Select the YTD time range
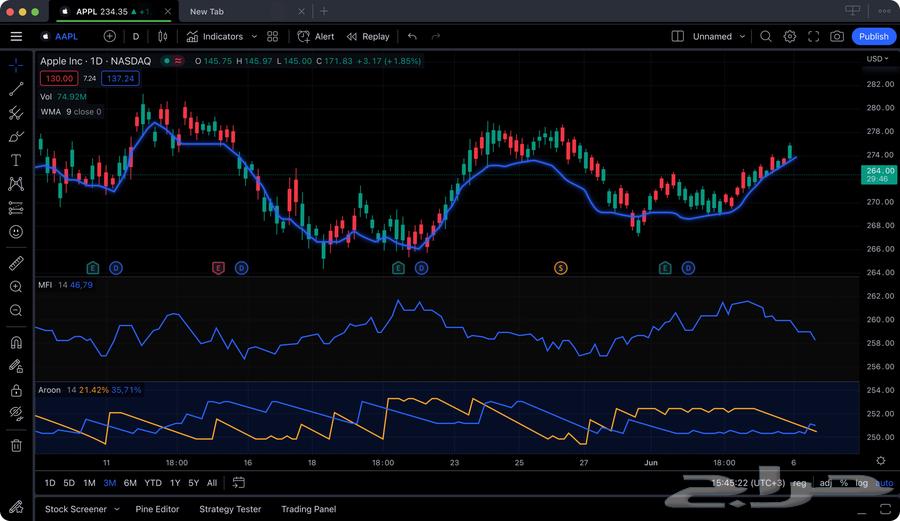Viewport: 900px width, 521px height. [153, 483]
